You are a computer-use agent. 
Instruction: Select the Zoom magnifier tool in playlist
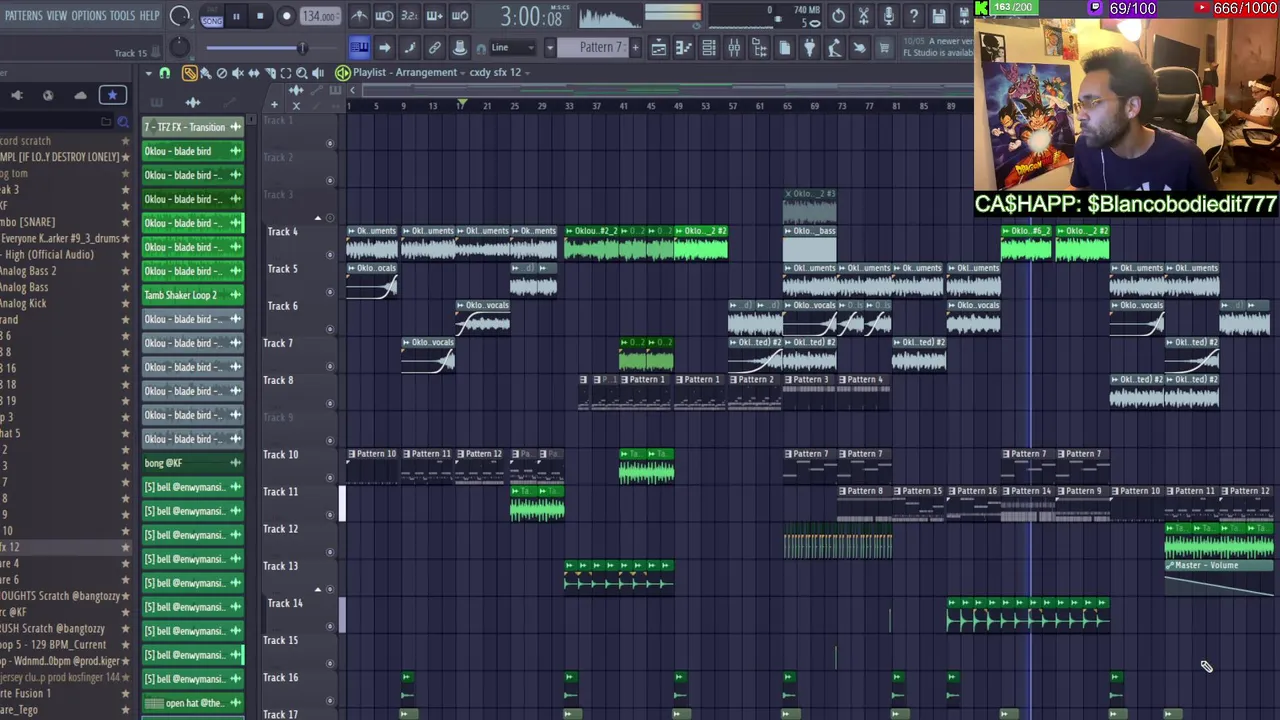pos(302,73)
